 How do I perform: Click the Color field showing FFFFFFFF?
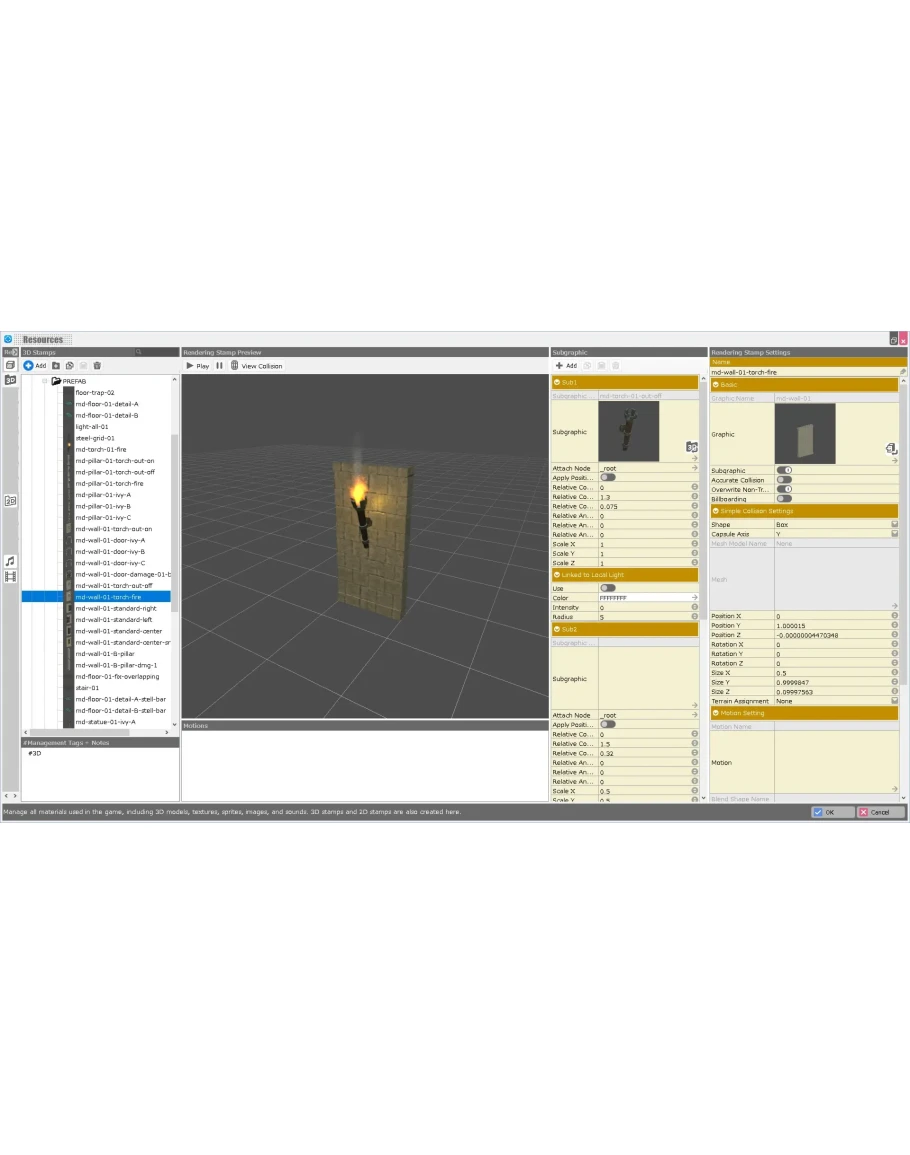pyautogui.click(x=645, y=598)
